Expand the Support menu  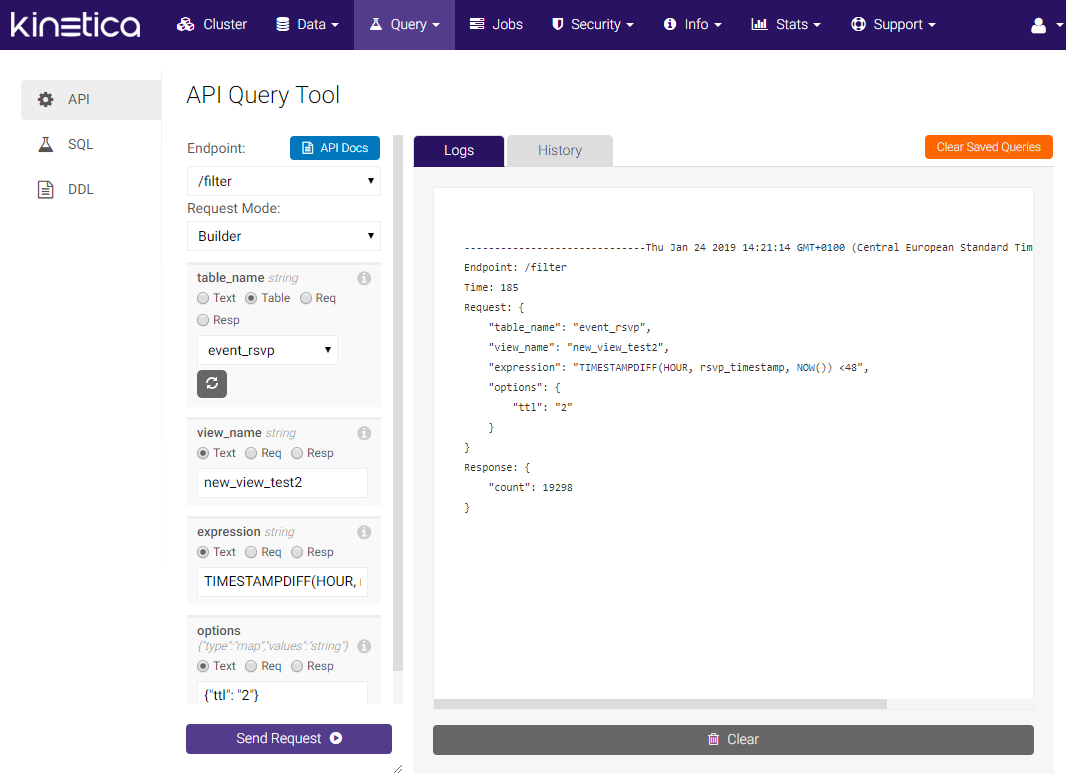[x=893, y=24]
